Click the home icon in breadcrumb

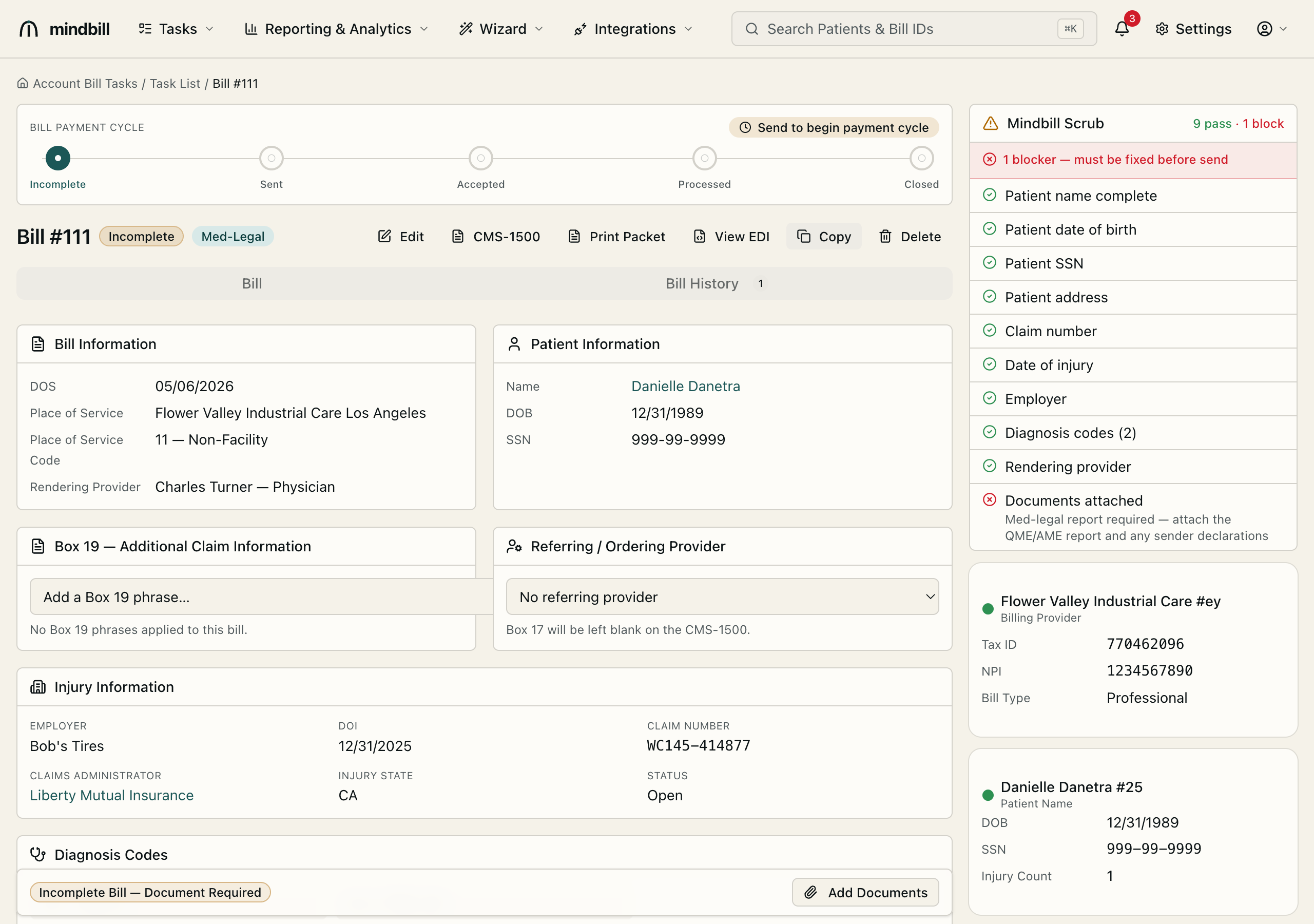[x=22, y=83]
